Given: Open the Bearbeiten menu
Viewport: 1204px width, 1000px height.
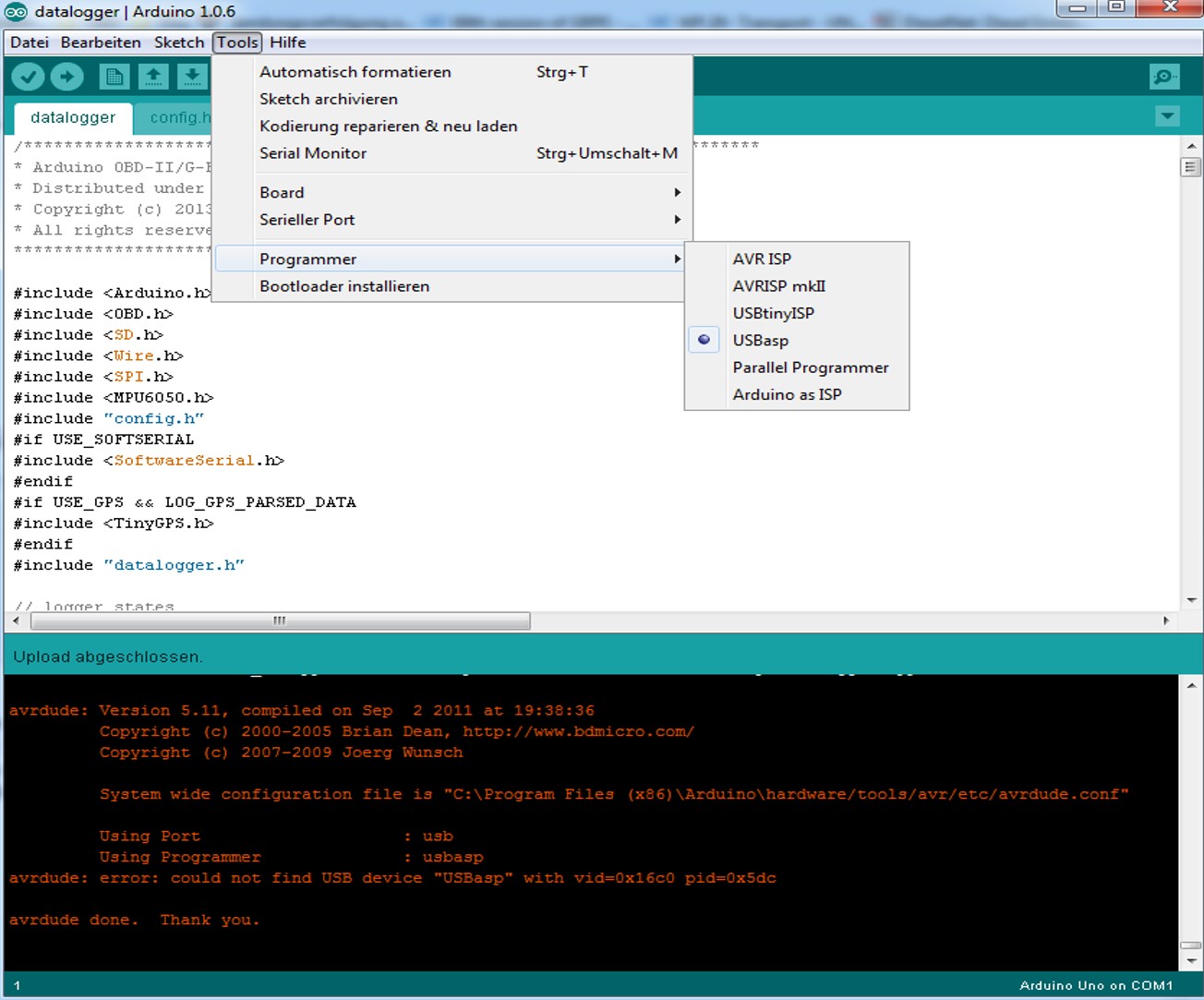Looking at the screenshot, I should click(101, 42).
